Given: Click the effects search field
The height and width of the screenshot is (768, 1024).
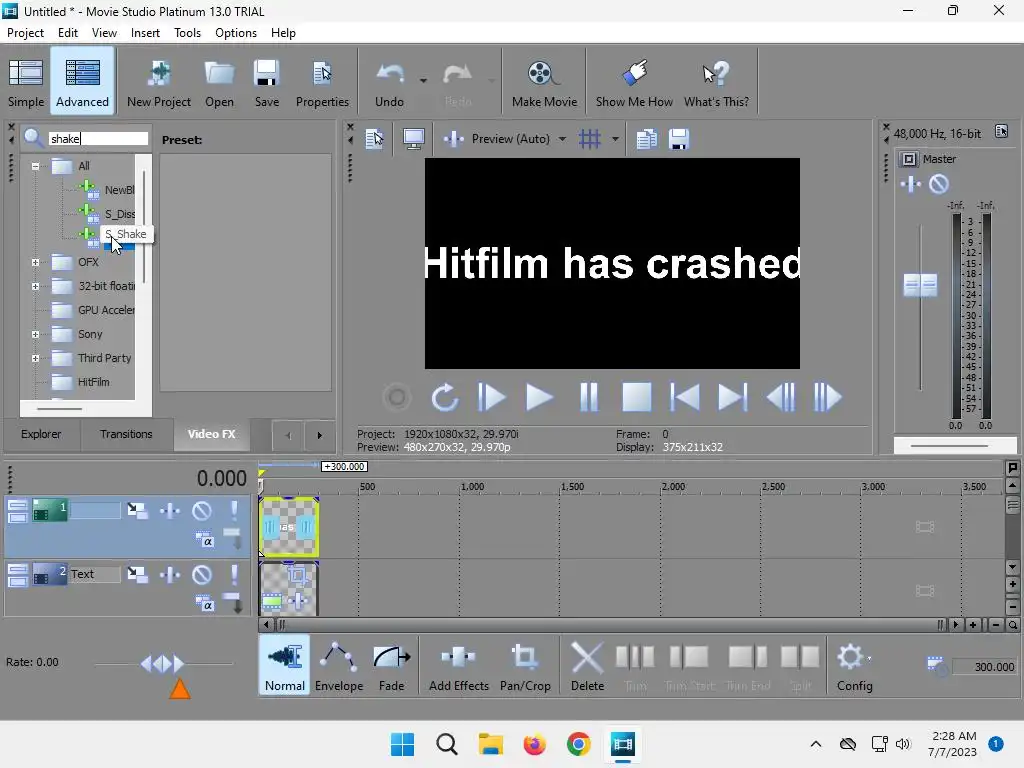Looking at the screenshot, I should [98, 138].
